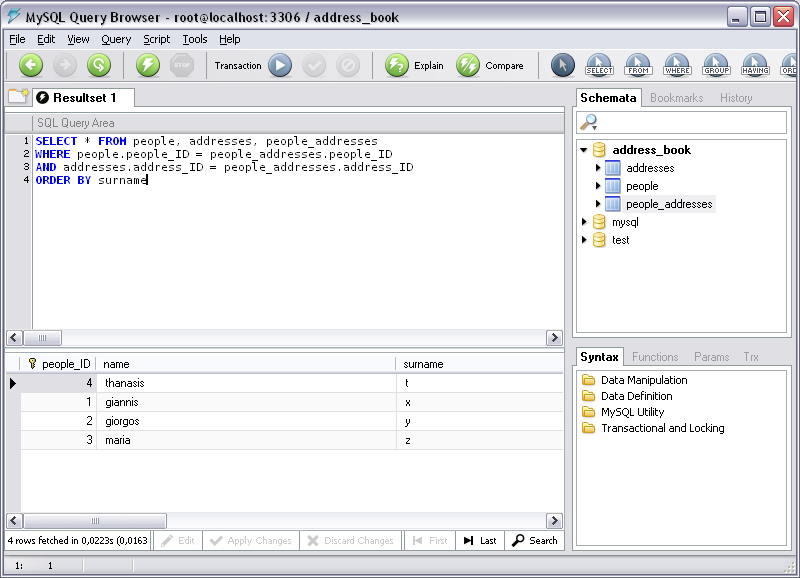Open the View menu
This screenshot has height=578, width=800.
click(x=78, y=39)
